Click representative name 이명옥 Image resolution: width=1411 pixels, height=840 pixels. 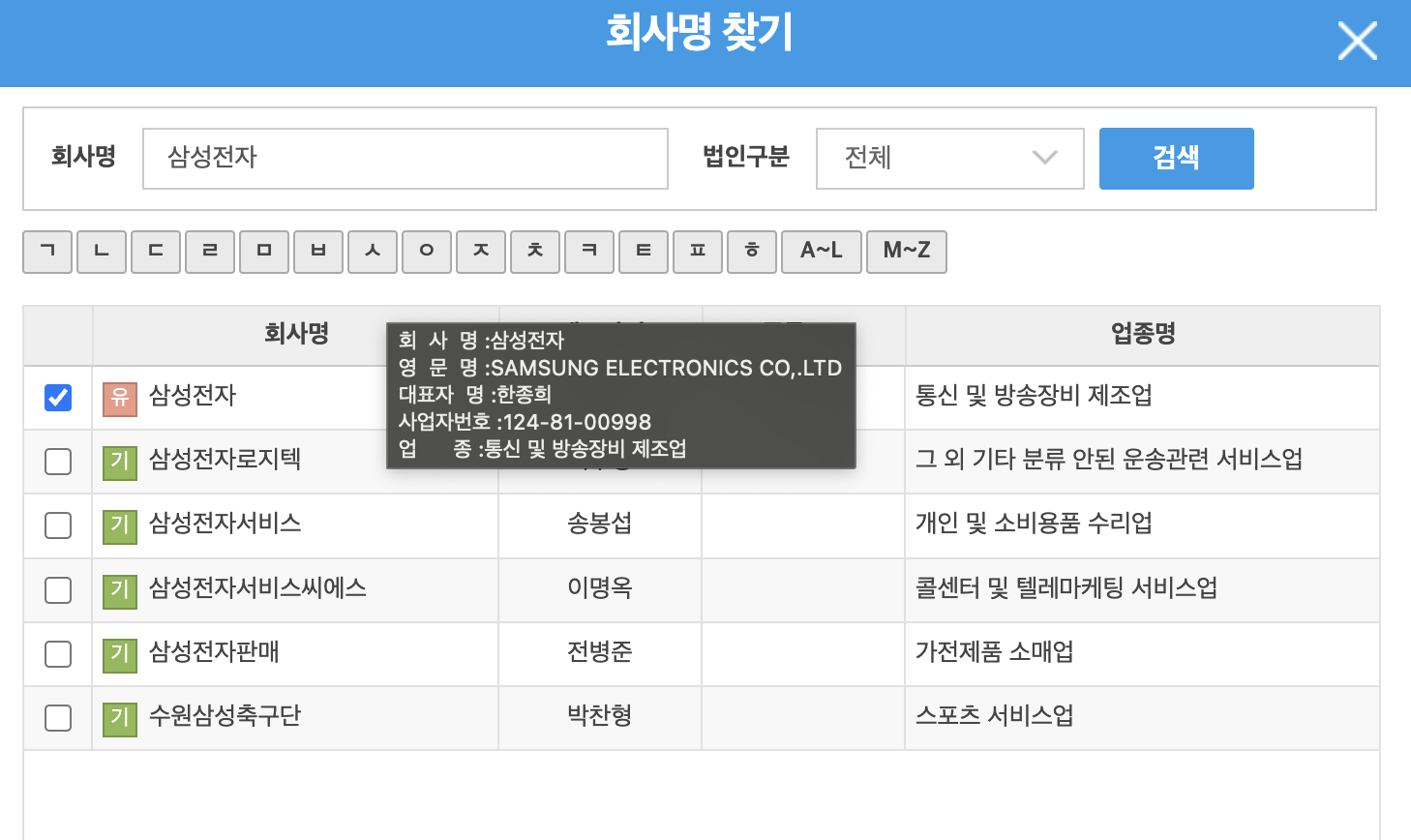(600, 587)
